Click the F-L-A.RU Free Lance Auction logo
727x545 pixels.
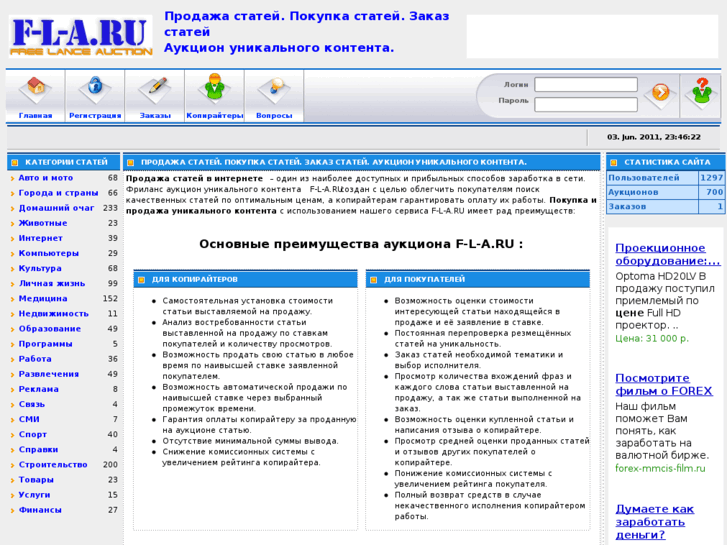pyautogui.click(x=81, y=36)
